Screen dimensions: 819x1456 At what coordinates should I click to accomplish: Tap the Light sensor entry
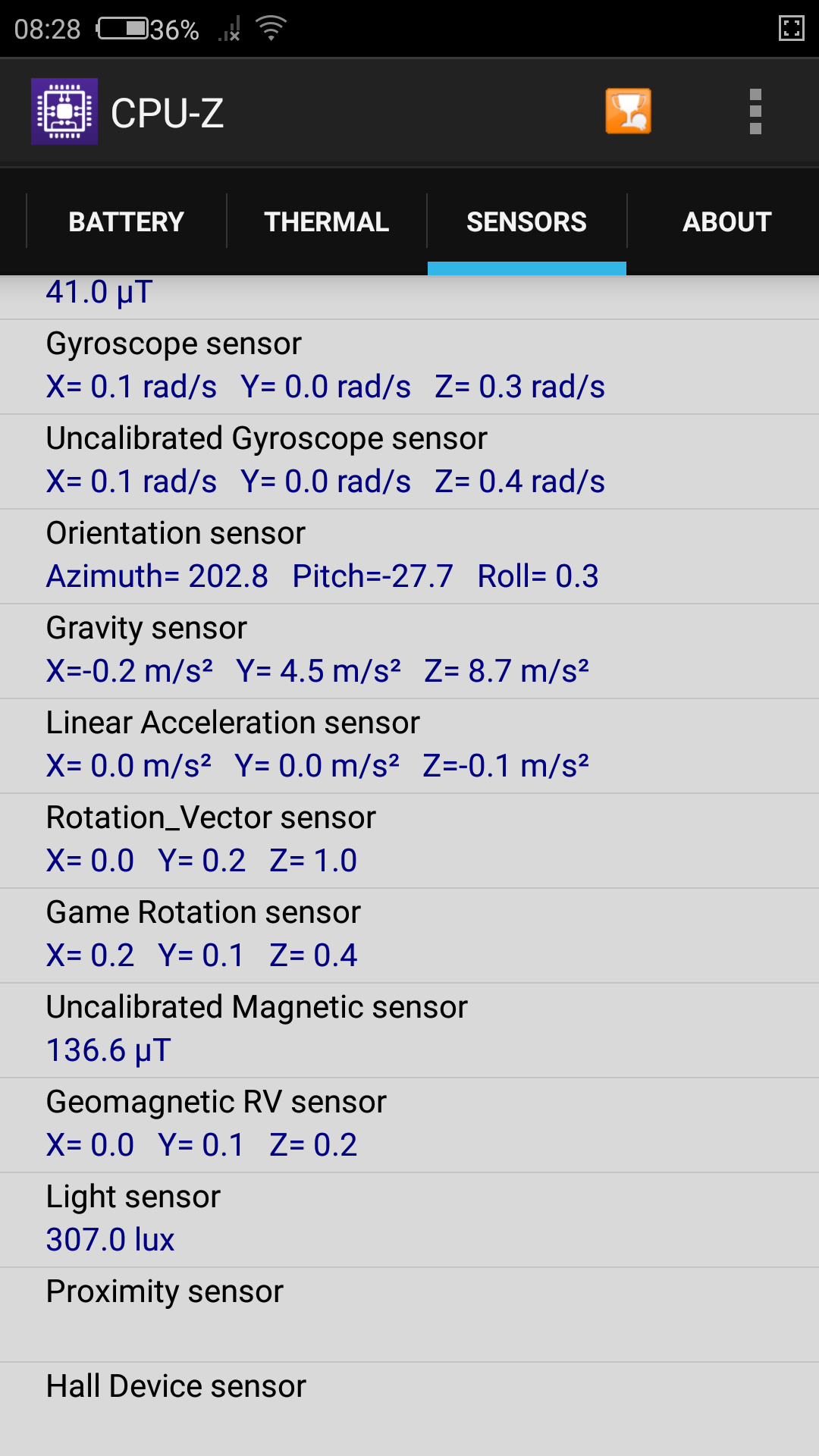click(409, 1219)
